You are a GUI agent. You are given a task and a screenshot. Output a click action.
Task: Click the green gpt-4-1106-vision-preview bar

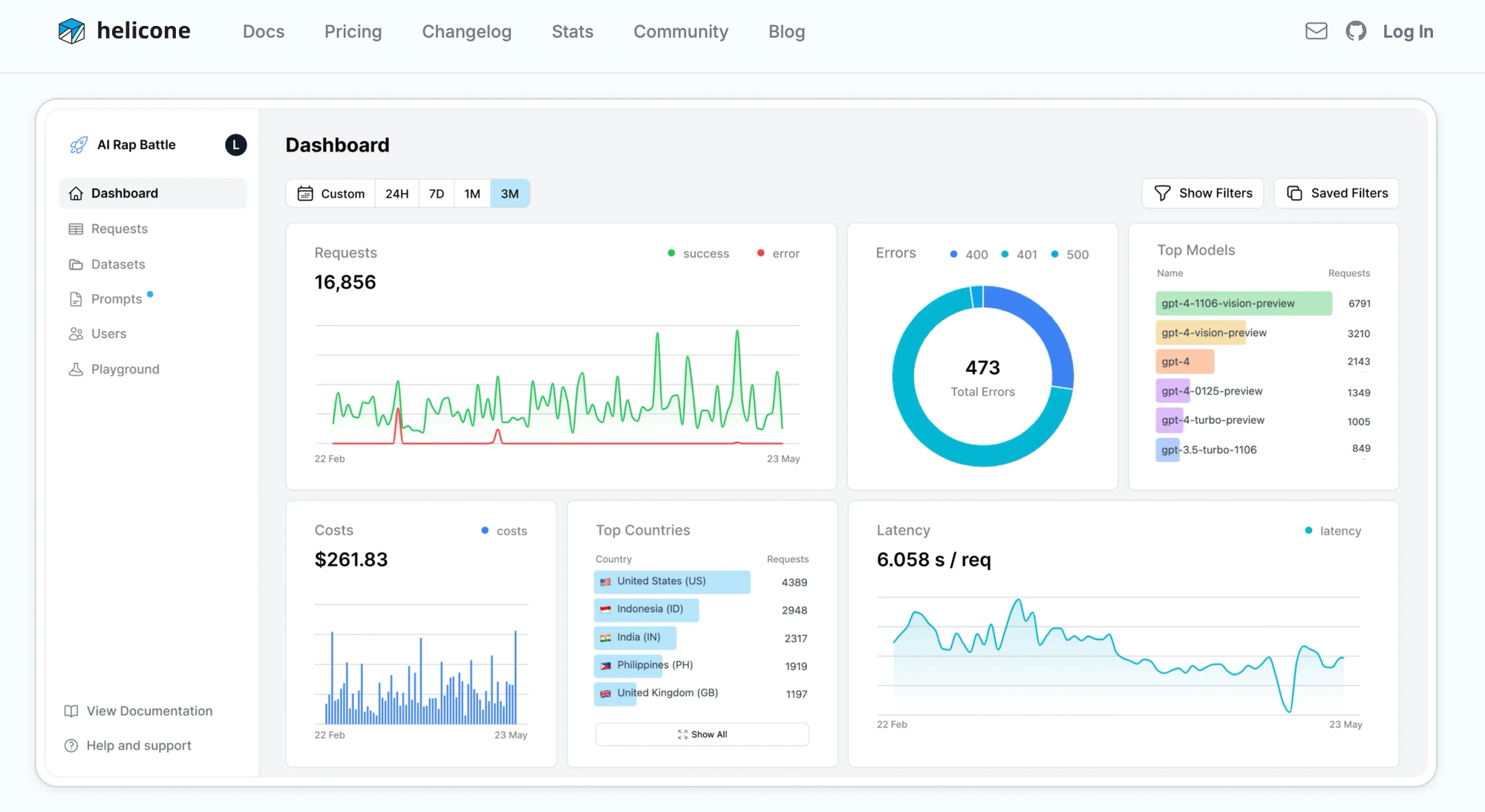click(1243, 304)
